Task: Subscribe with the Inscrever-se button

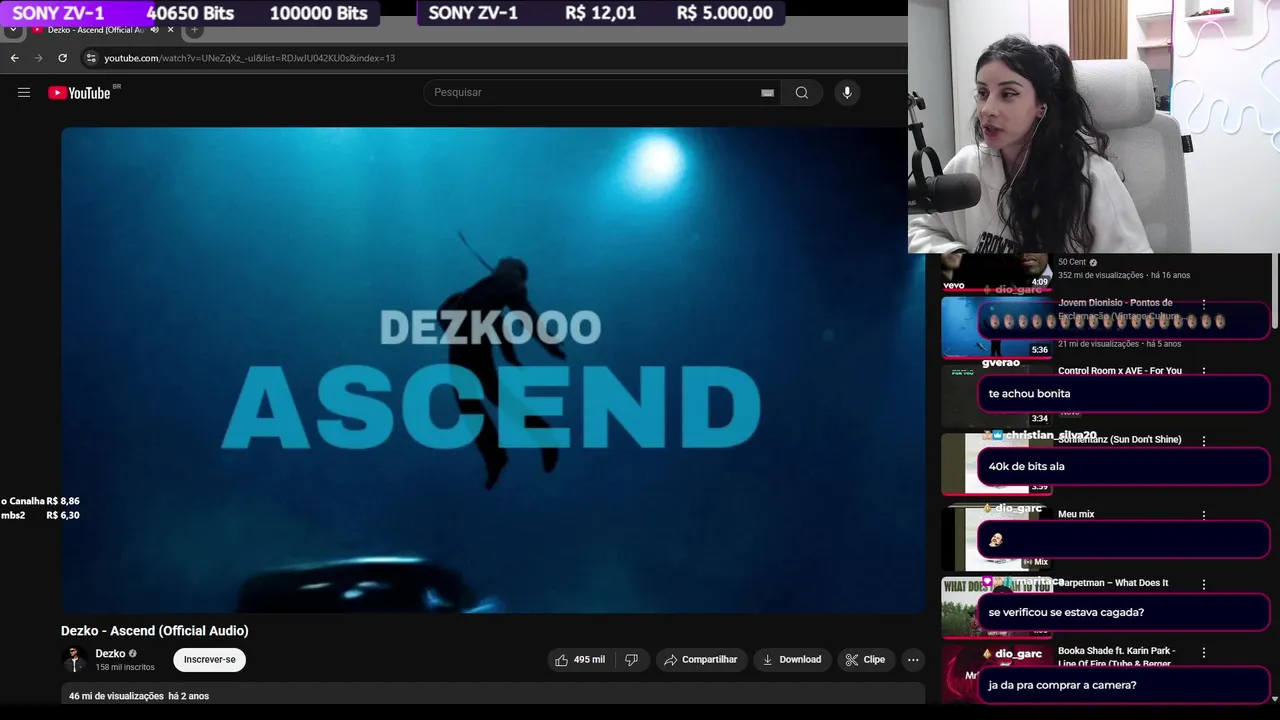Action: (x=209, y=660)
